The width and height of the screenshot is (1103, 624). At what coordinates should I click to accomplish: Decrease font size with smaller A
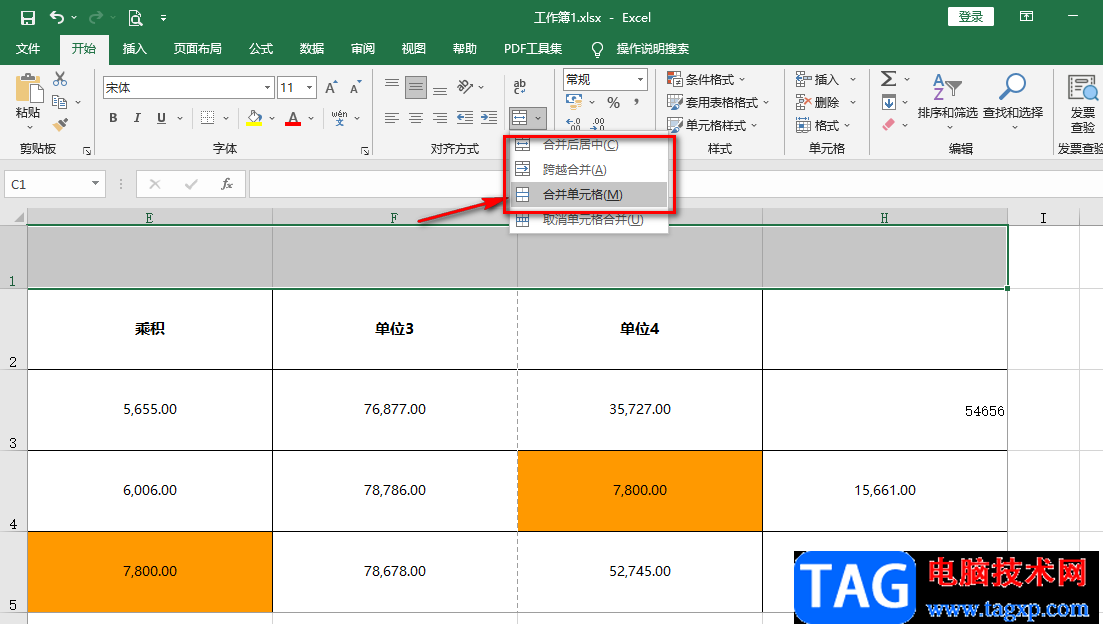pos(355,87)
